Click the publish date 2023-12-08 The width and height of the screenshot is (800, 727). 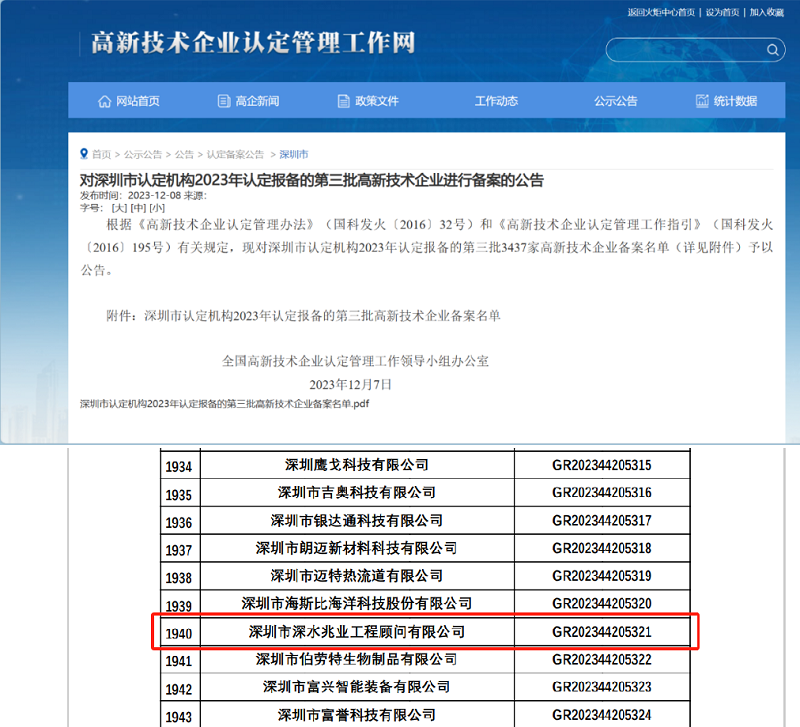(154, 195)
